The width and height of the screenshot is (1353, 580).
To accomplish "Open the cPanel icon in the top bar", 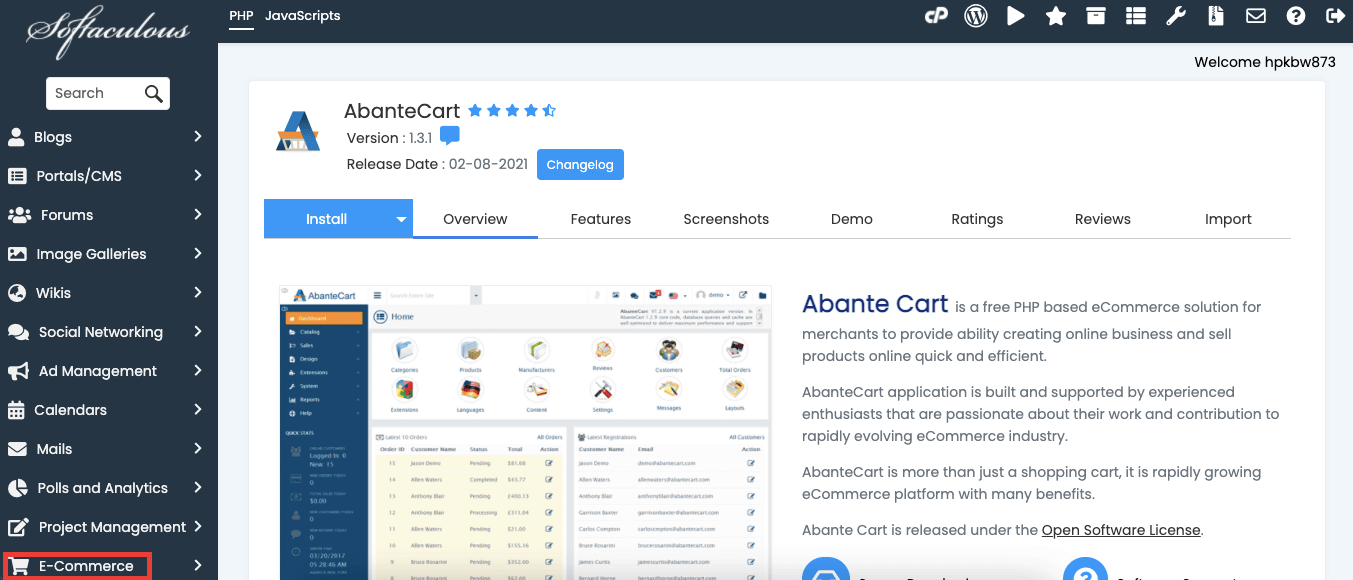I will coord(936,15).
